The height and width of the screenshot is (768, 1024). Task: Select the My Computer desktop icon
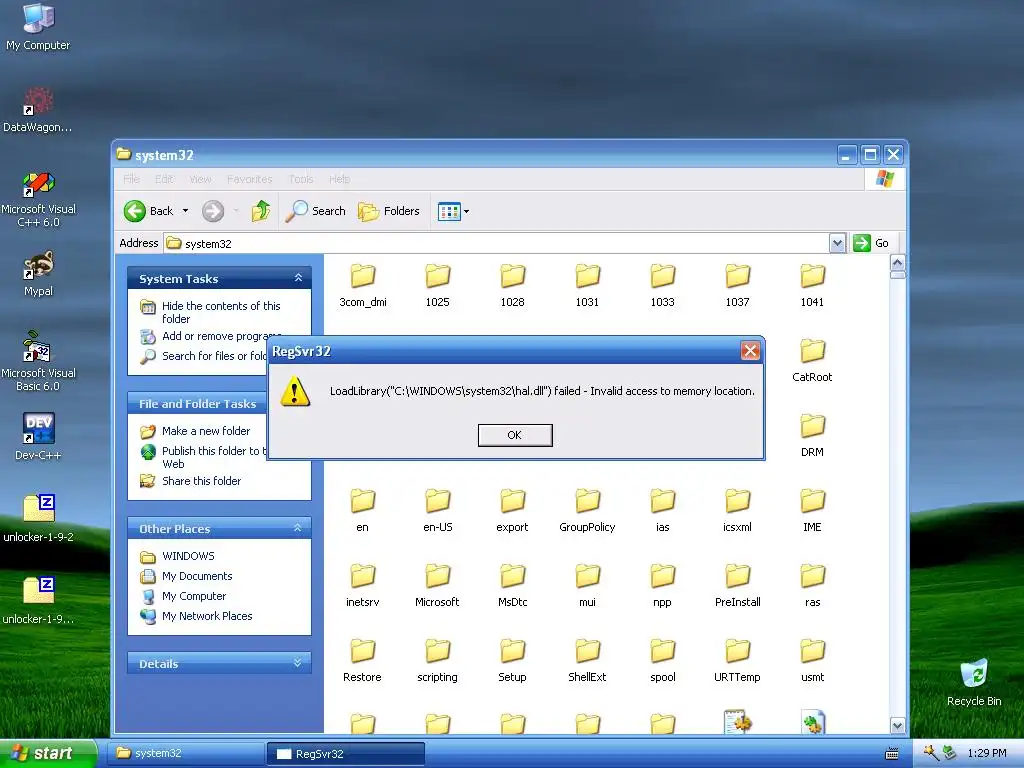coord(38,27)
